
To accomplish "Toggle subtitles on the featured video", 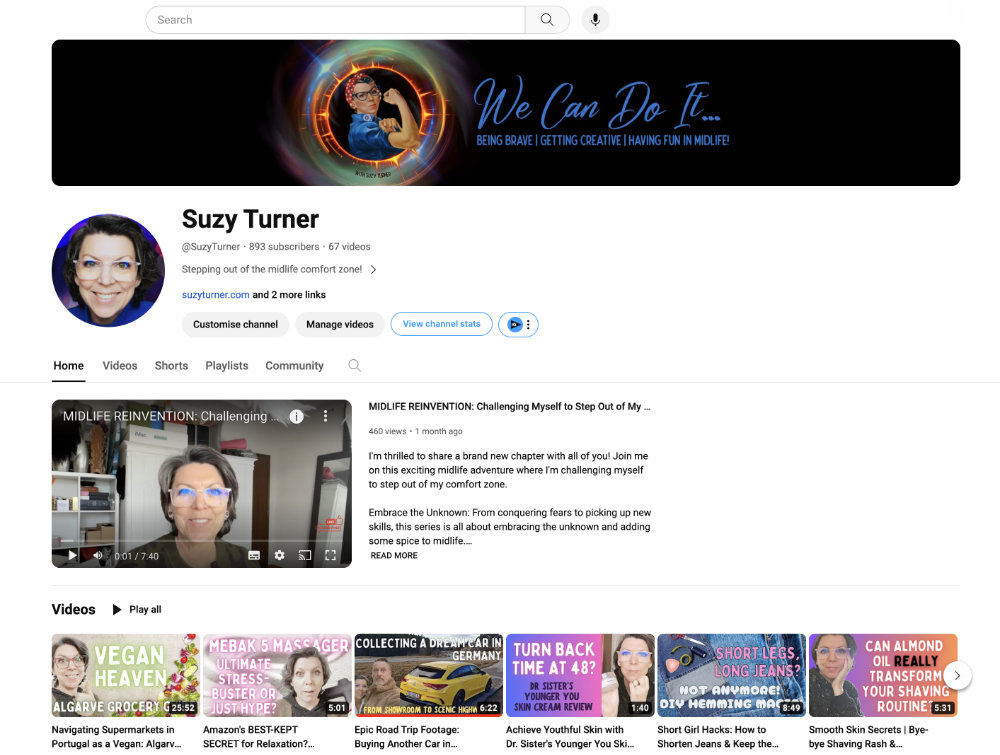I will coord(254,555).
